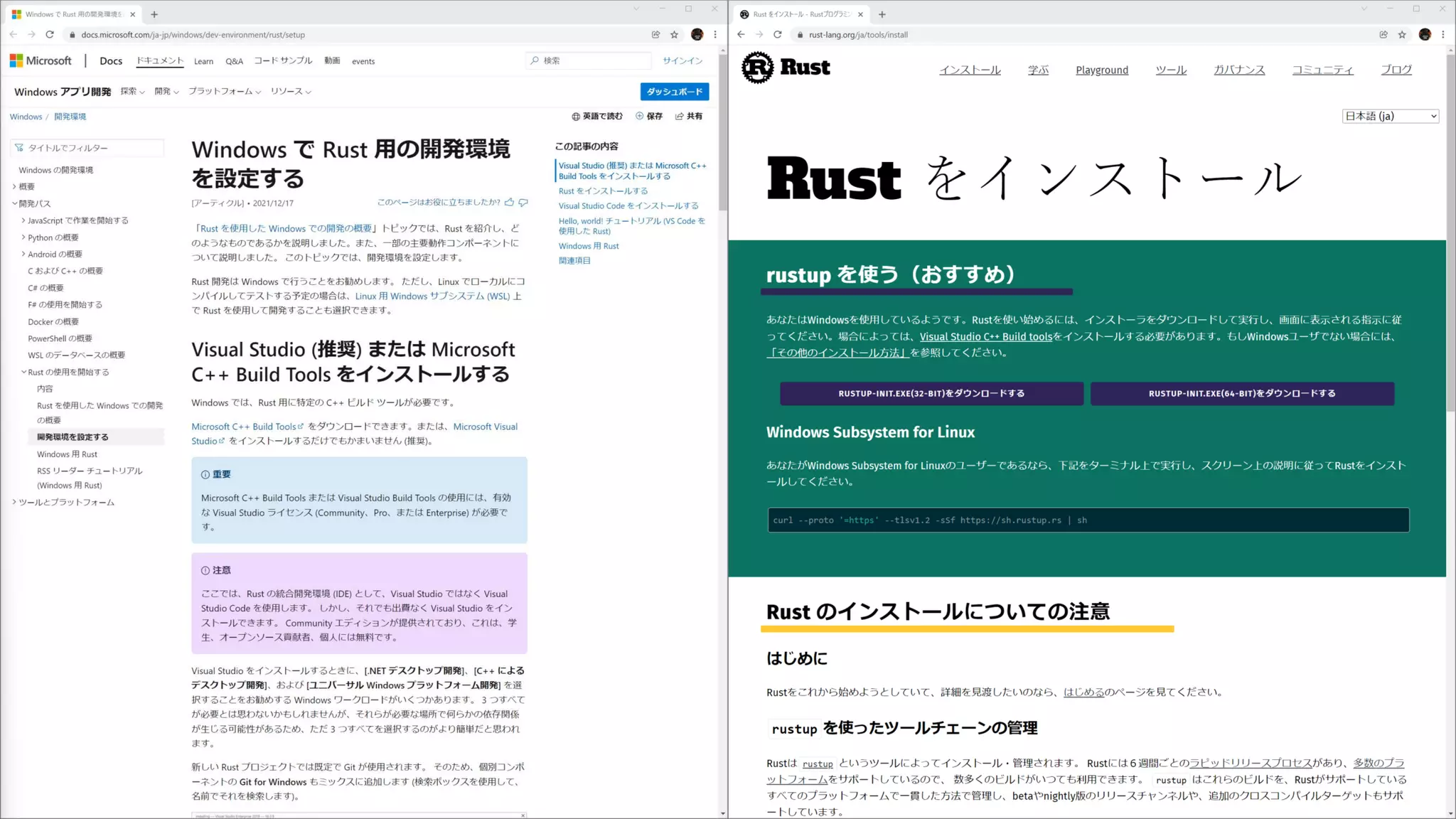The image size is (1456, 819).
Task: Open the Playground menu item
Action: click(1101, 70)
